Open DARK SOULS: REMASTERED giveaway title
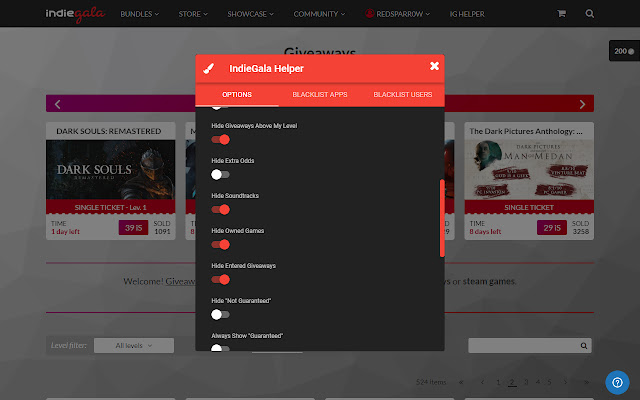The image size is (640, 400). [109, 131]
